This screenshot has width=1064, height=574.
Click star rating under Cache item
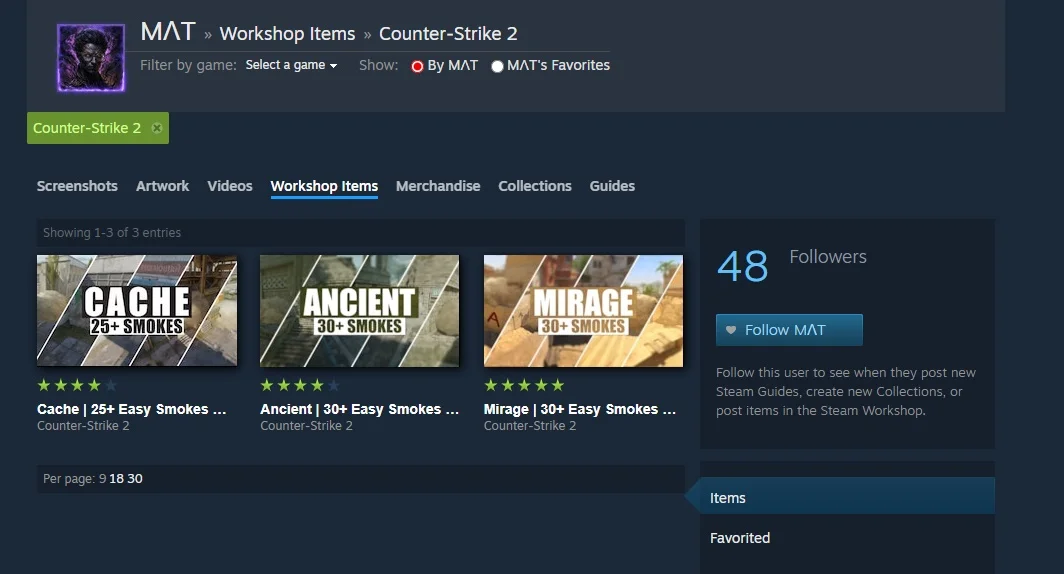[x=77, y=385]
